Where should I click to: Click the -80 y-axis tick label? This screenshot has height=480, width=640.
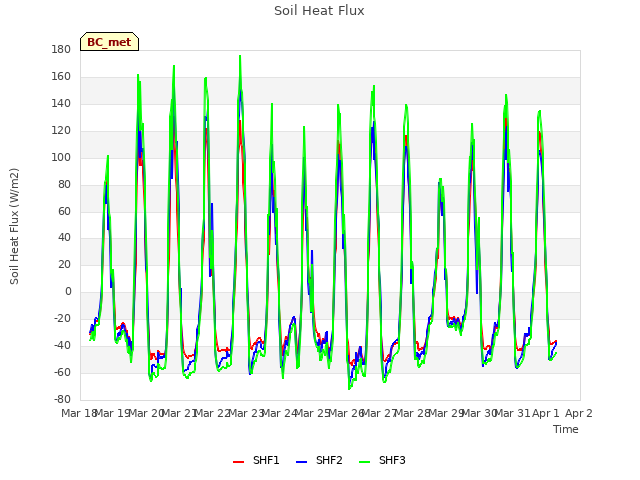point(62,399)
